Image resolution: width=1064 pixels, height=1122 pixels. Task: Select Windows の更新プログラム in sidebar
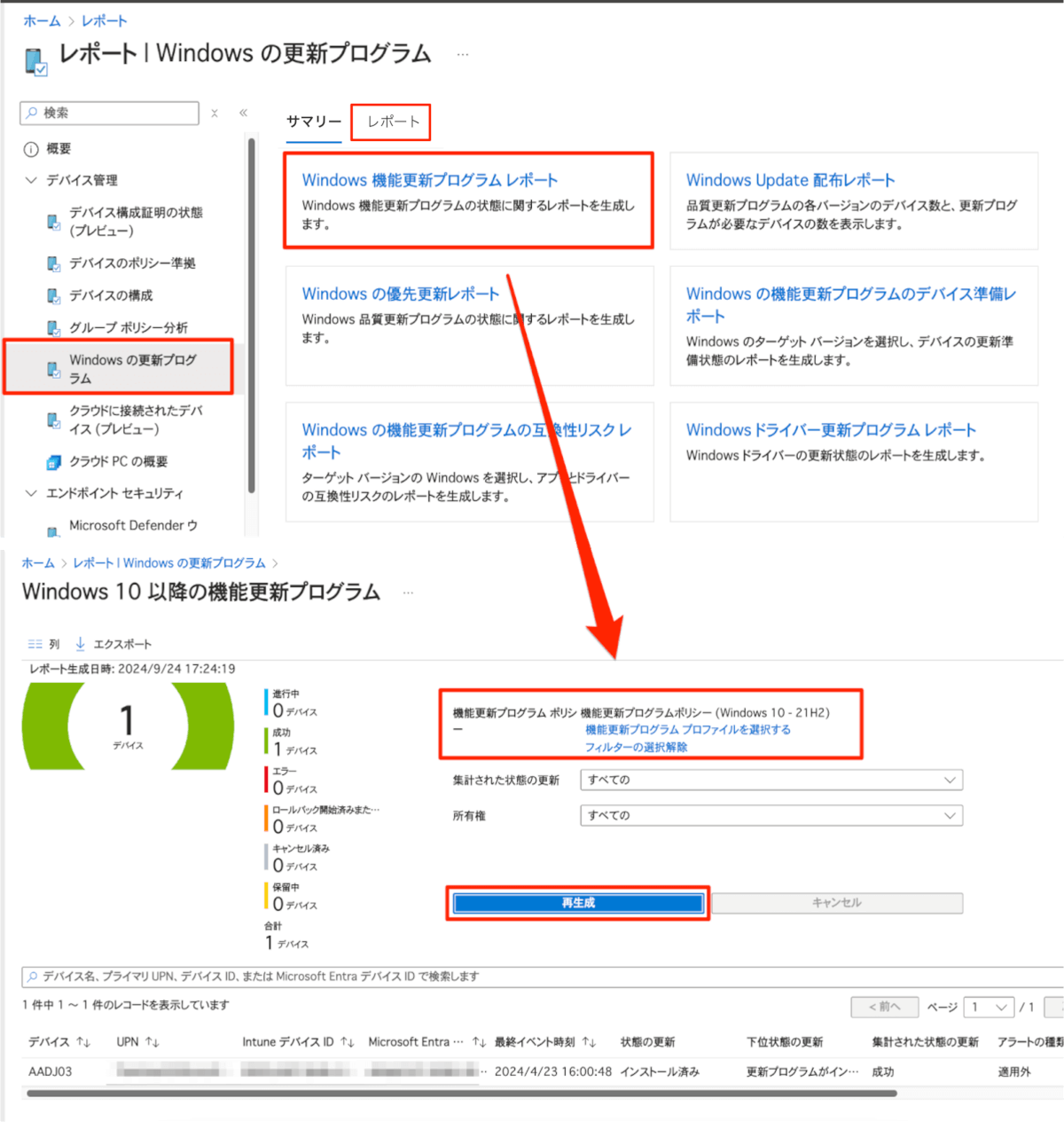coord(120,369)
